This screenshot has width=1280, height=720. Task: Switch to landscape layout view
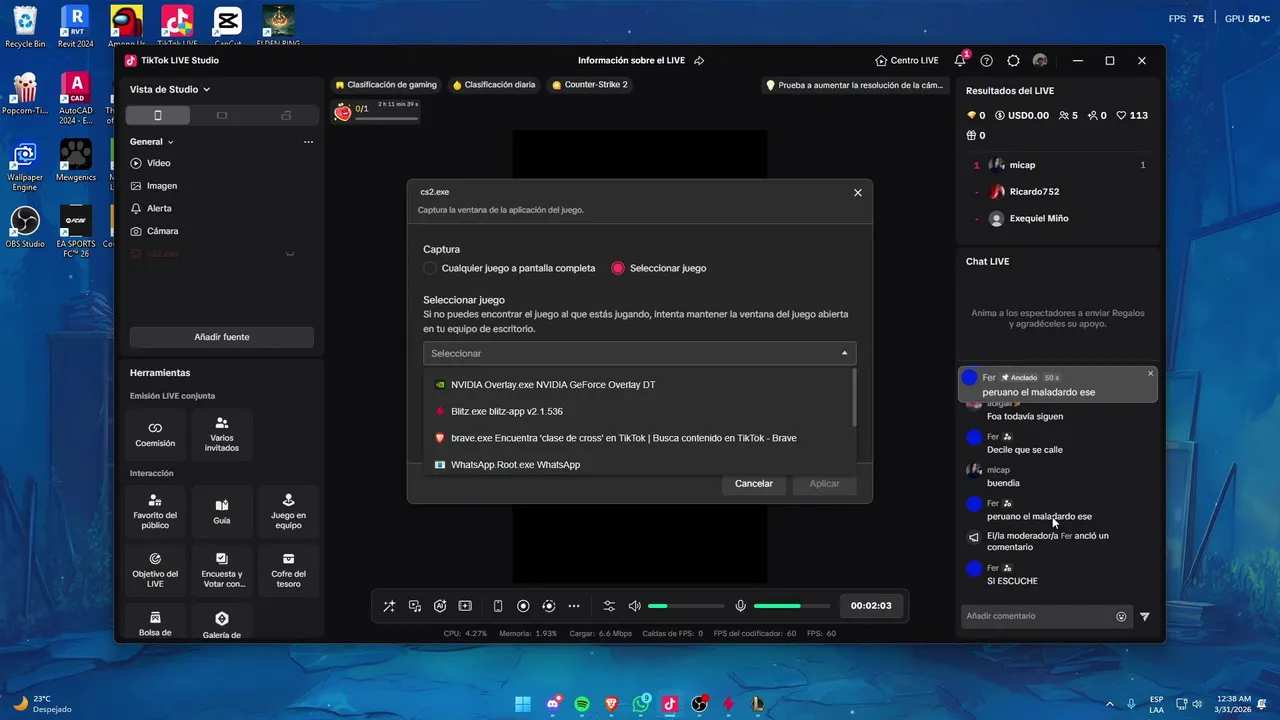222,115
